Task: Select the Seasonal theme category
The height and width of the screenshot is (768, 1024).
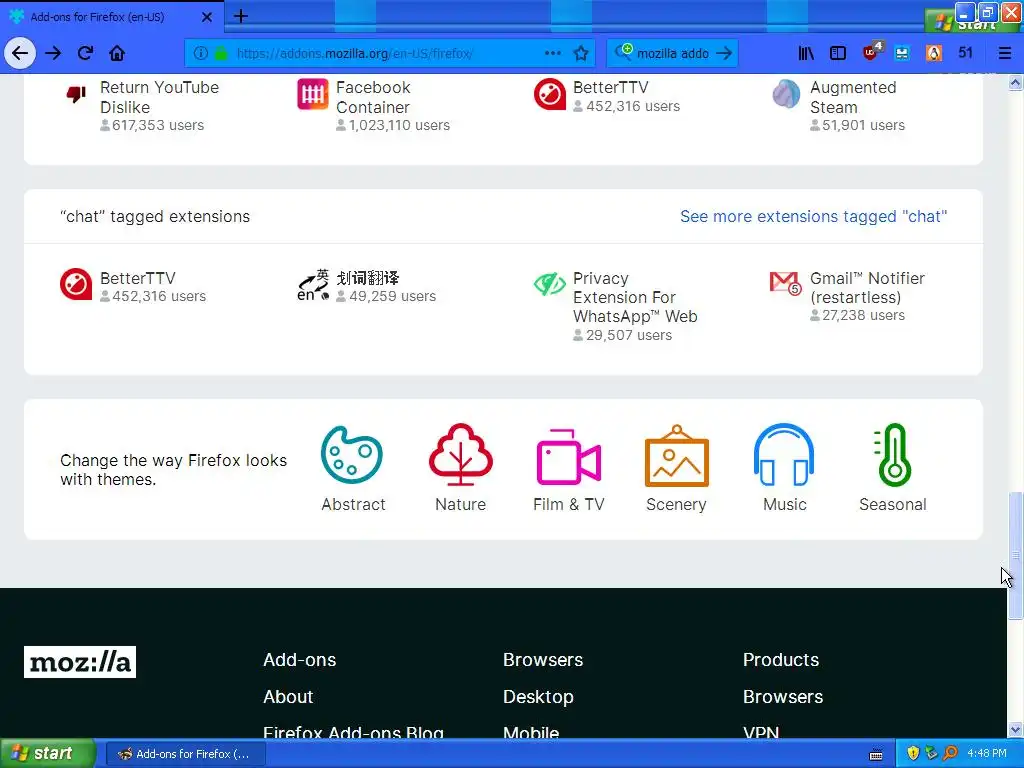Action: coord(893,468)
